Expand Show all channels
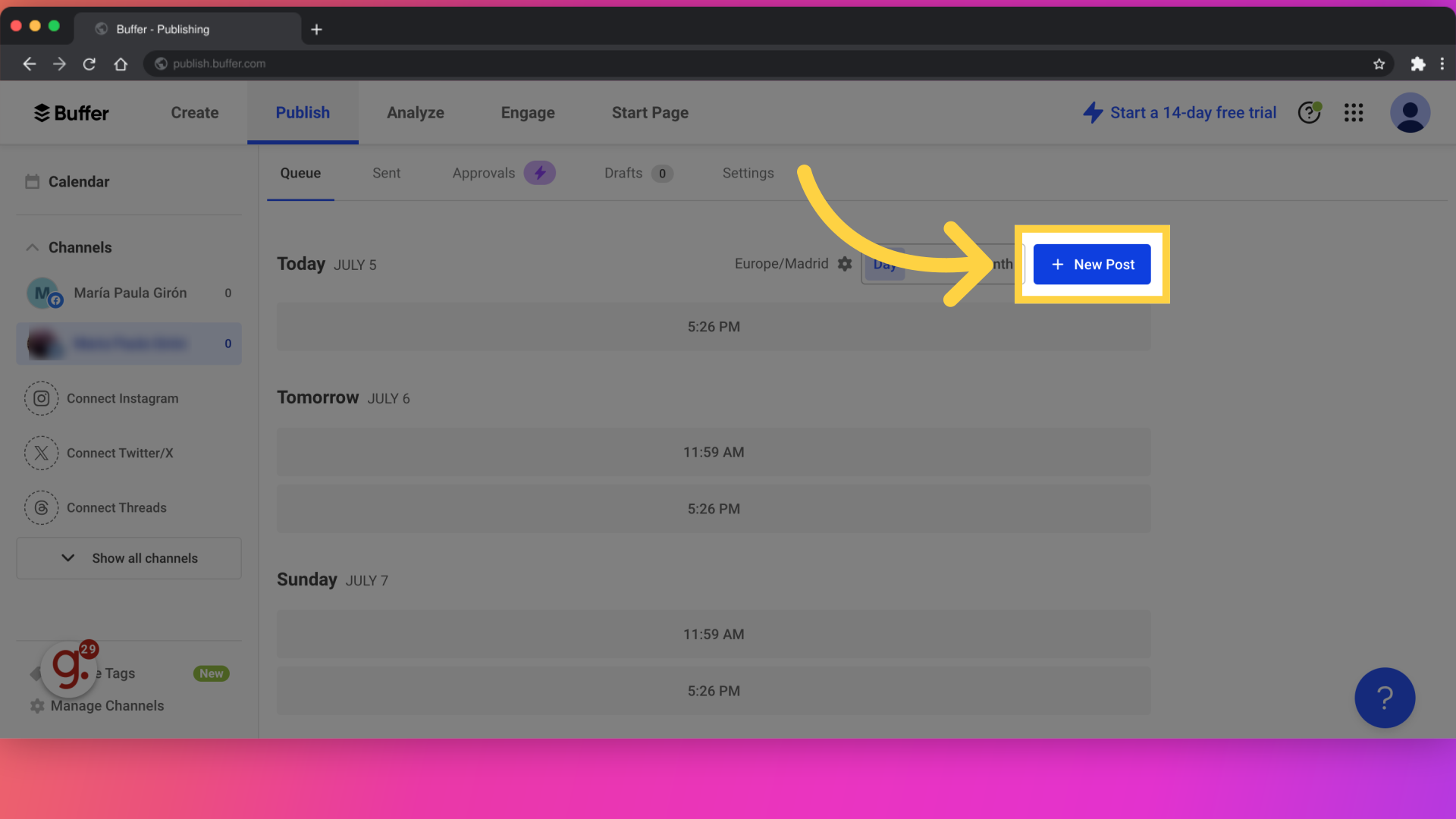1456x819 pixels. coord(129,558)
